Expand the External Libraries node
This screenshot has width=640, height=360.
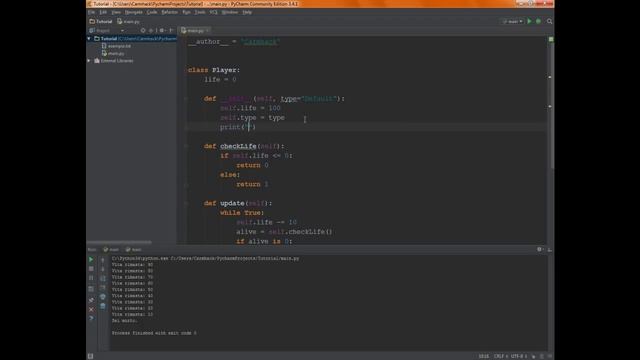click(89, 61)
